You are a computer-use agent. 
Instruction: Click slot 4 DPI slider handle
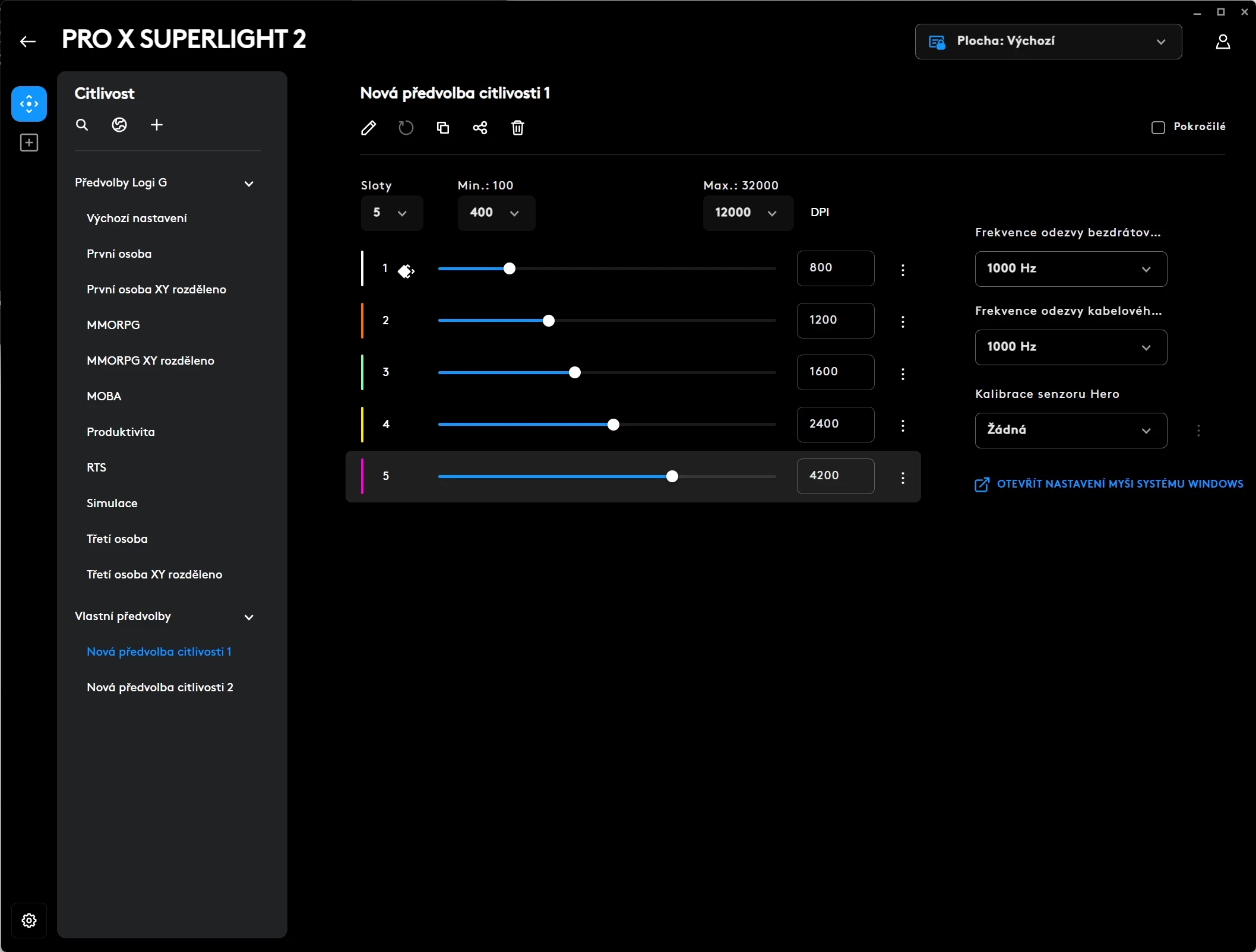point(613,425)
